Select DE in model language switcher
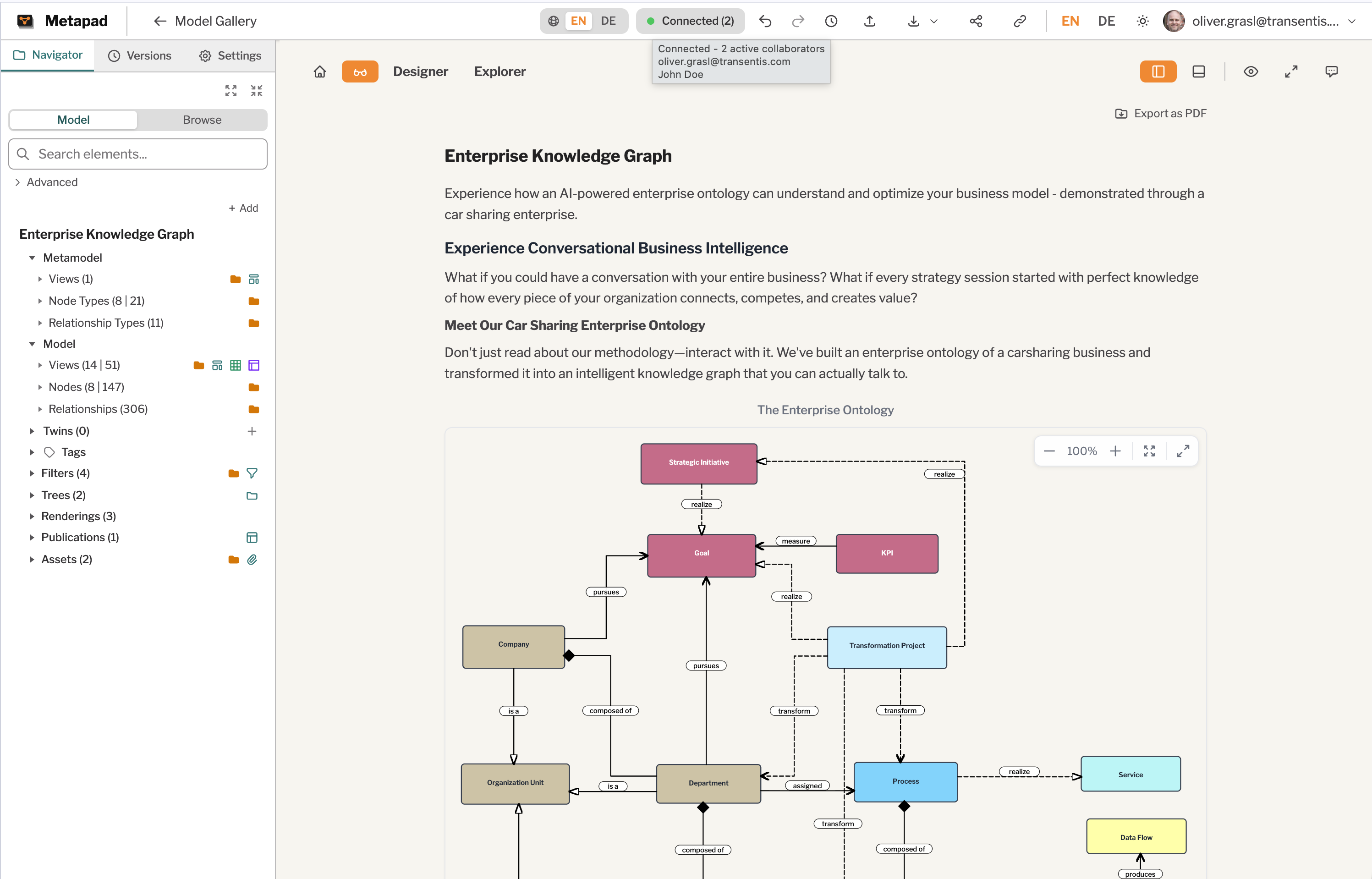 [609, 21]
